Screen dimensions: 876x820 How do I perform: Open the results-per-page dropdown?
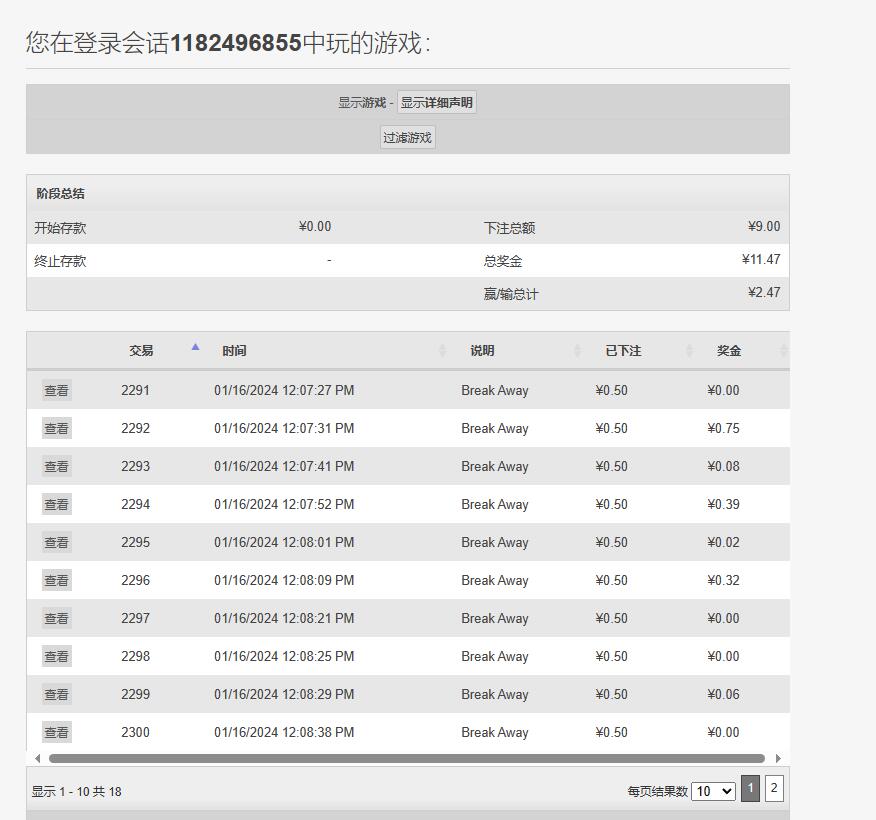coord(714,791)
